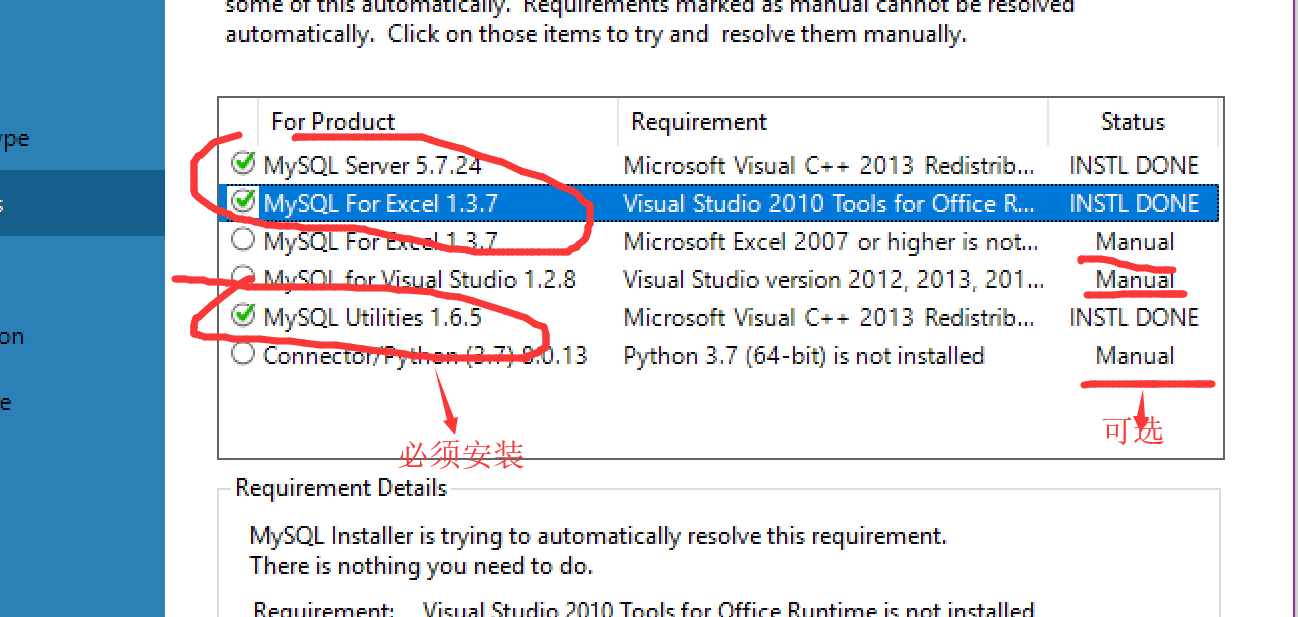Viewport: 1298px width, 617px height.
Task: Click the 'There is nothing you need to do' text
Action: (421, 566)
